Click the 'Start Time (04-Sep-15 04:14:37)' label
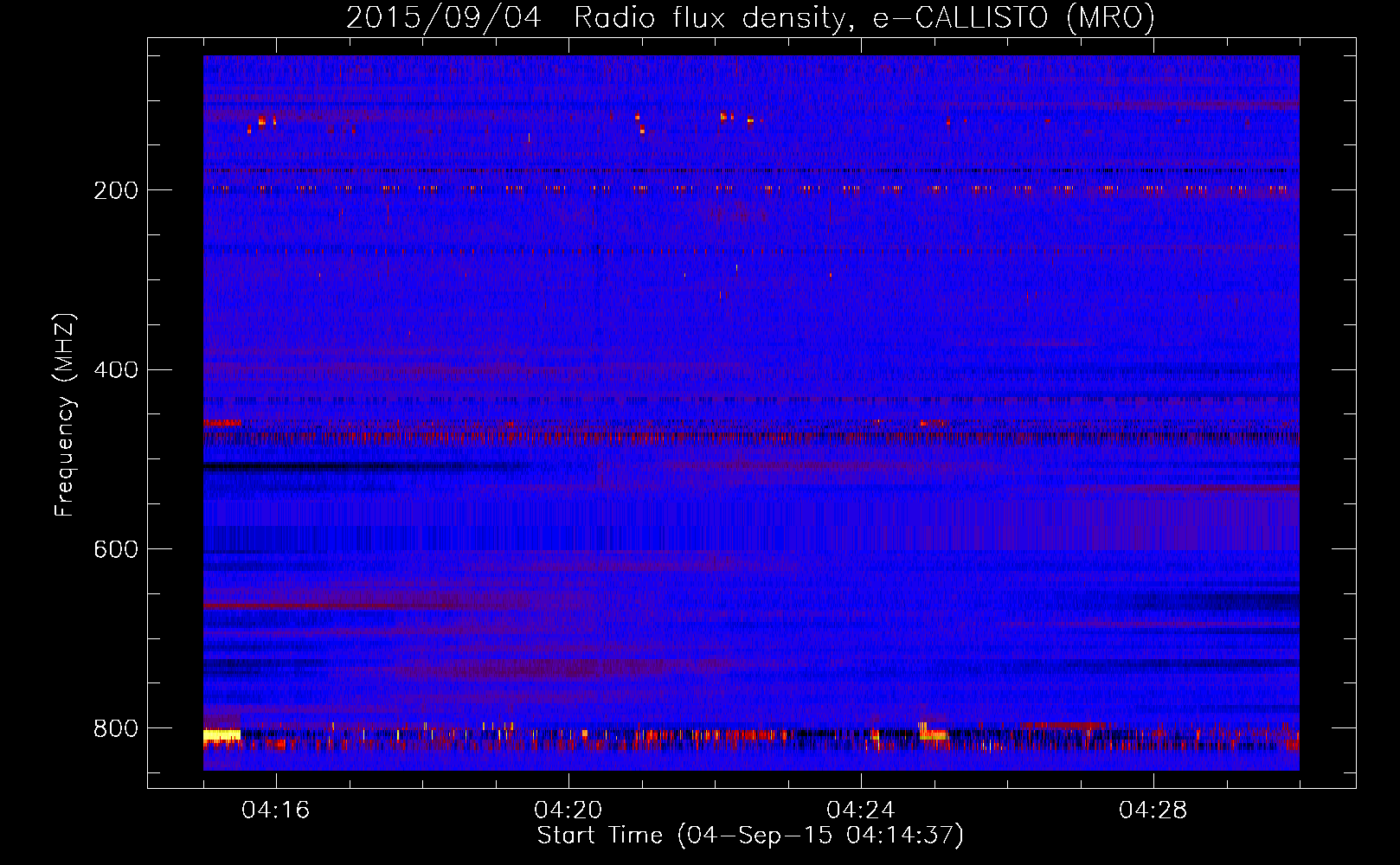 click(750, 836)
